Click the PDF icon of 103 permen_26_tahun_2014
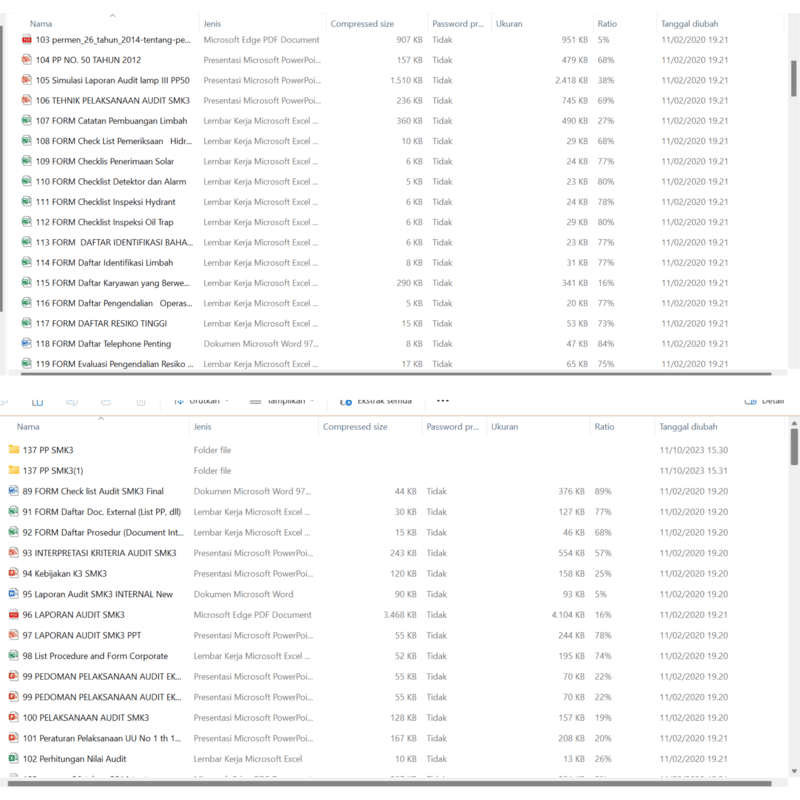This screenshot has height=800, width=800. tap(27, 39)
